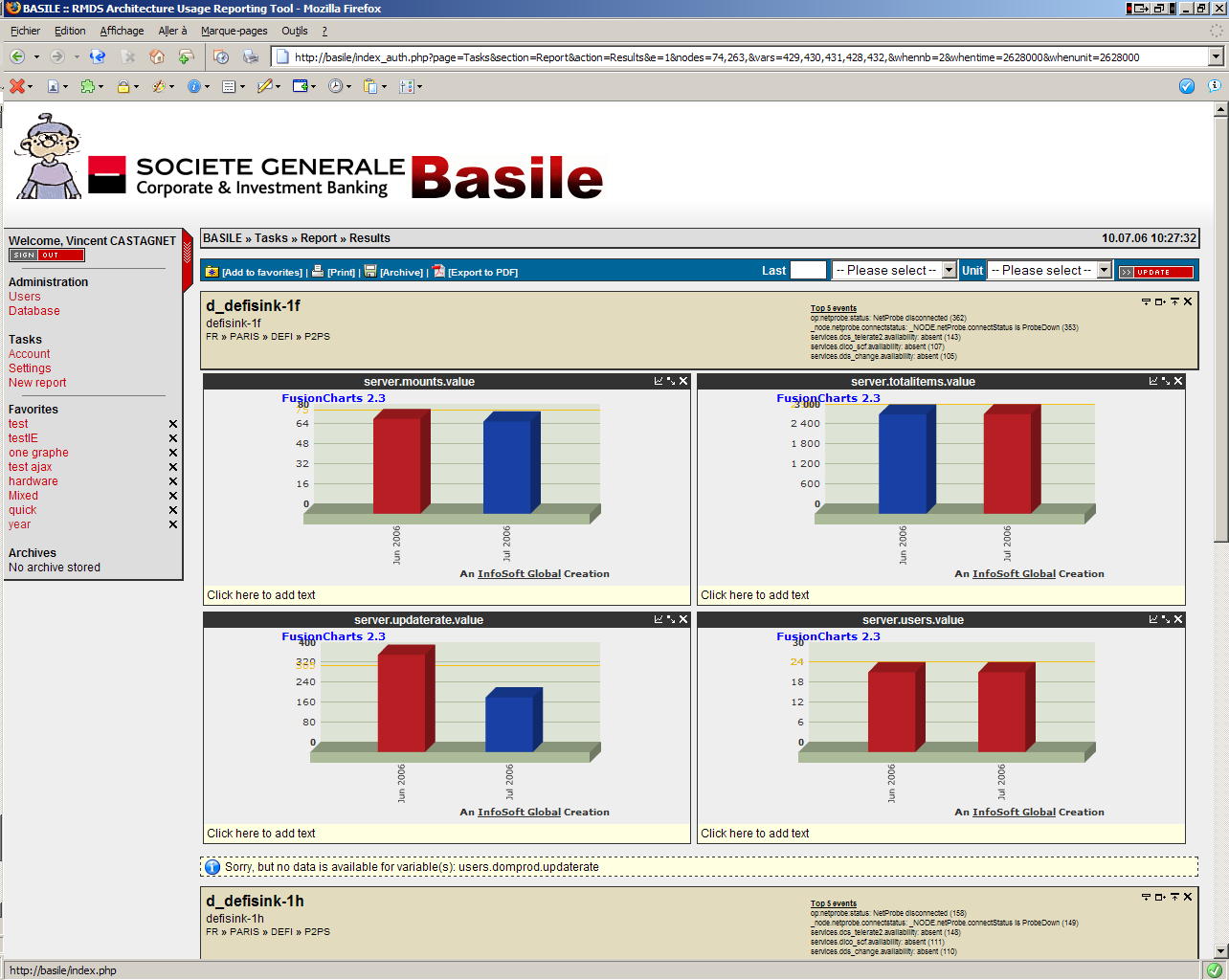Click the blue Information toolbar icon

pos(194,86)
